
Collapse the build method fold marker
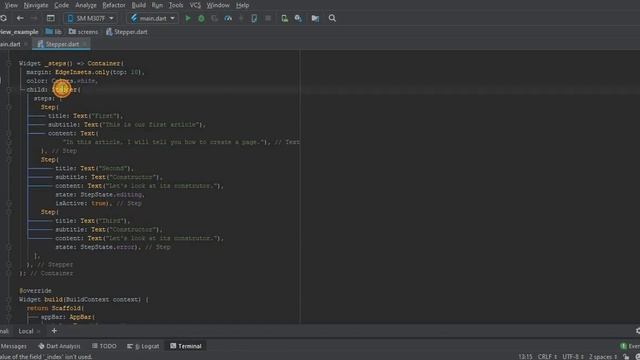(9, 300)
